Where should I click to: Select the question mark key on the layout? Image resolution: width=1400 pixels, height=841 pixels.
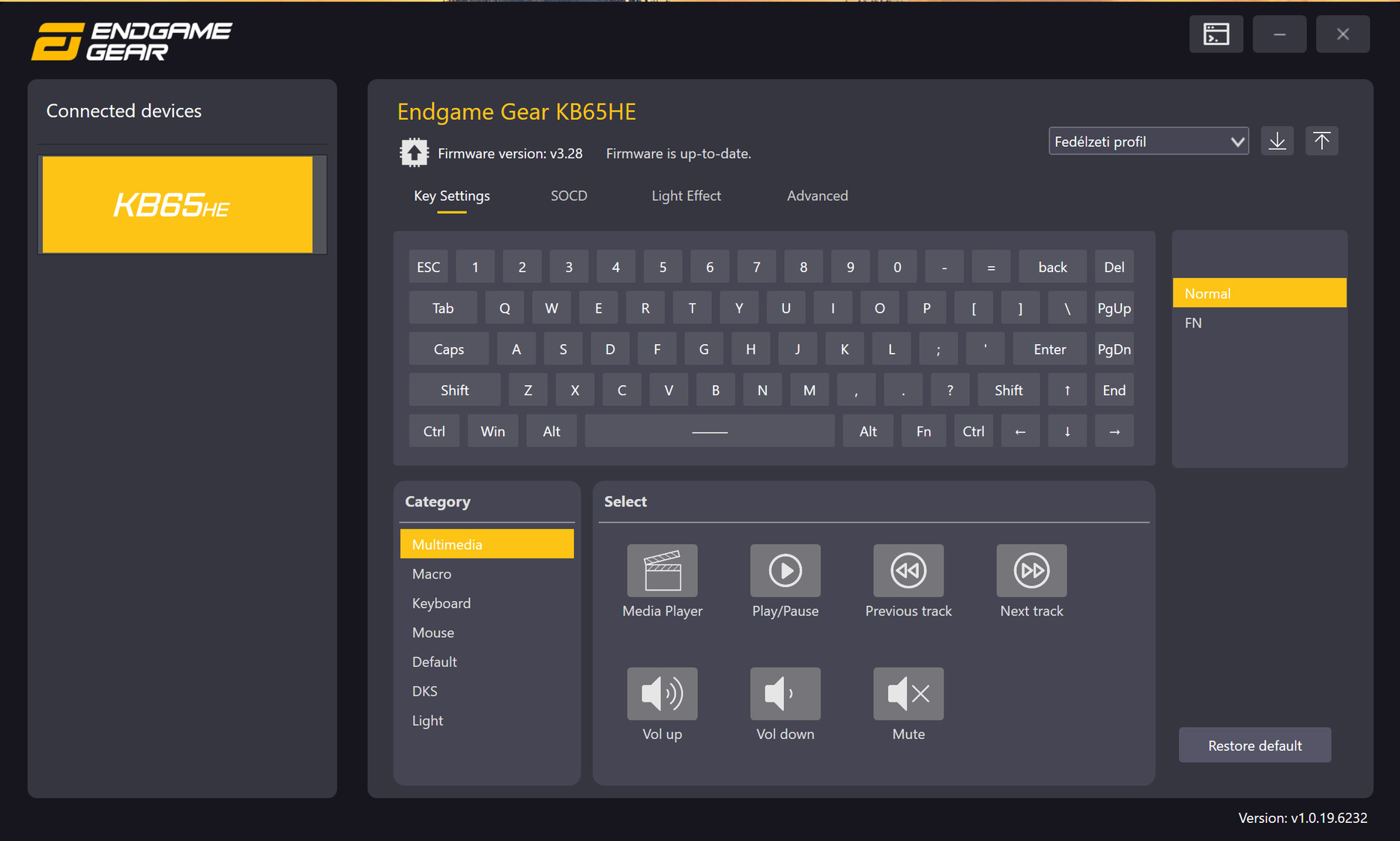tap(950, 390)
